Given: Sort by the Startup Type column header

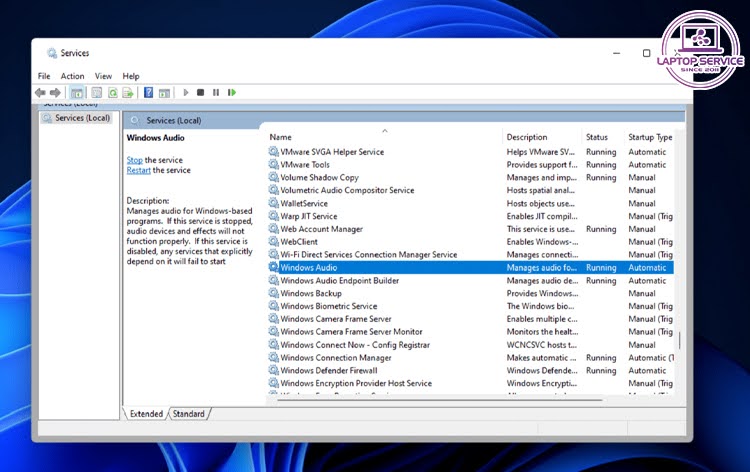Looking at the screenshot, I should point(649,137).
